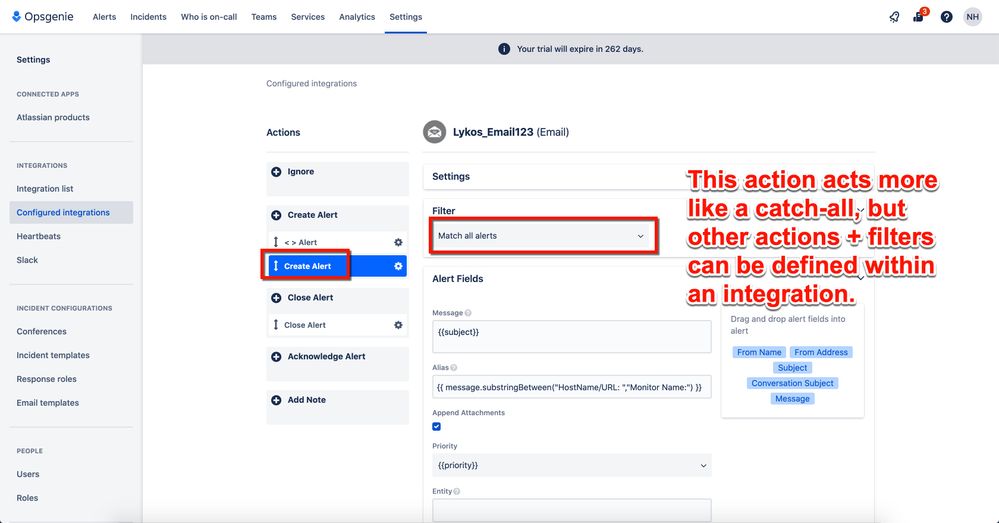Open Conferences in sidebar
The height and width of the screenshot is (523, 999).
point(41,331)
